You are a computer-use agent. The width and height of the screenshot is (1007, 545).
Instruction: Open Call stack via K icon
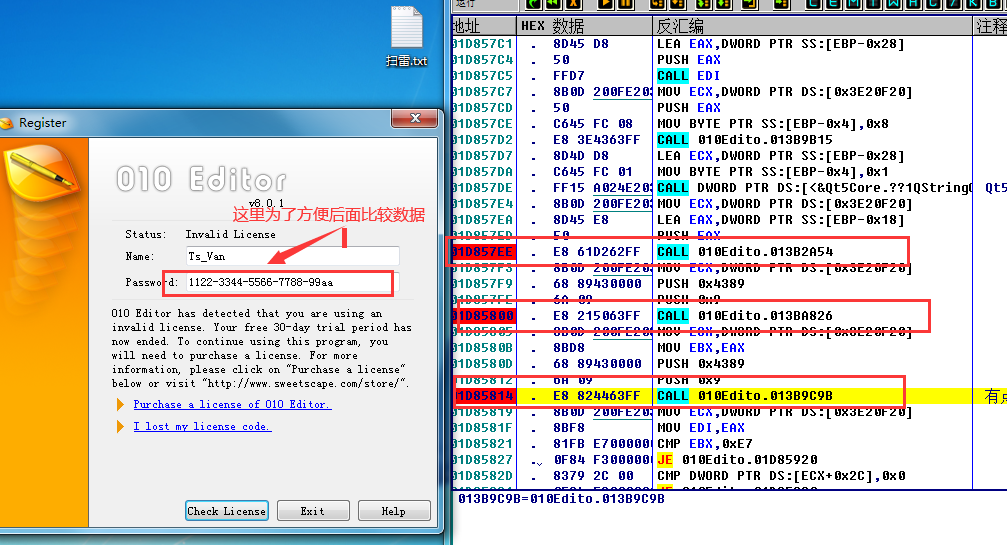(973, 3)
